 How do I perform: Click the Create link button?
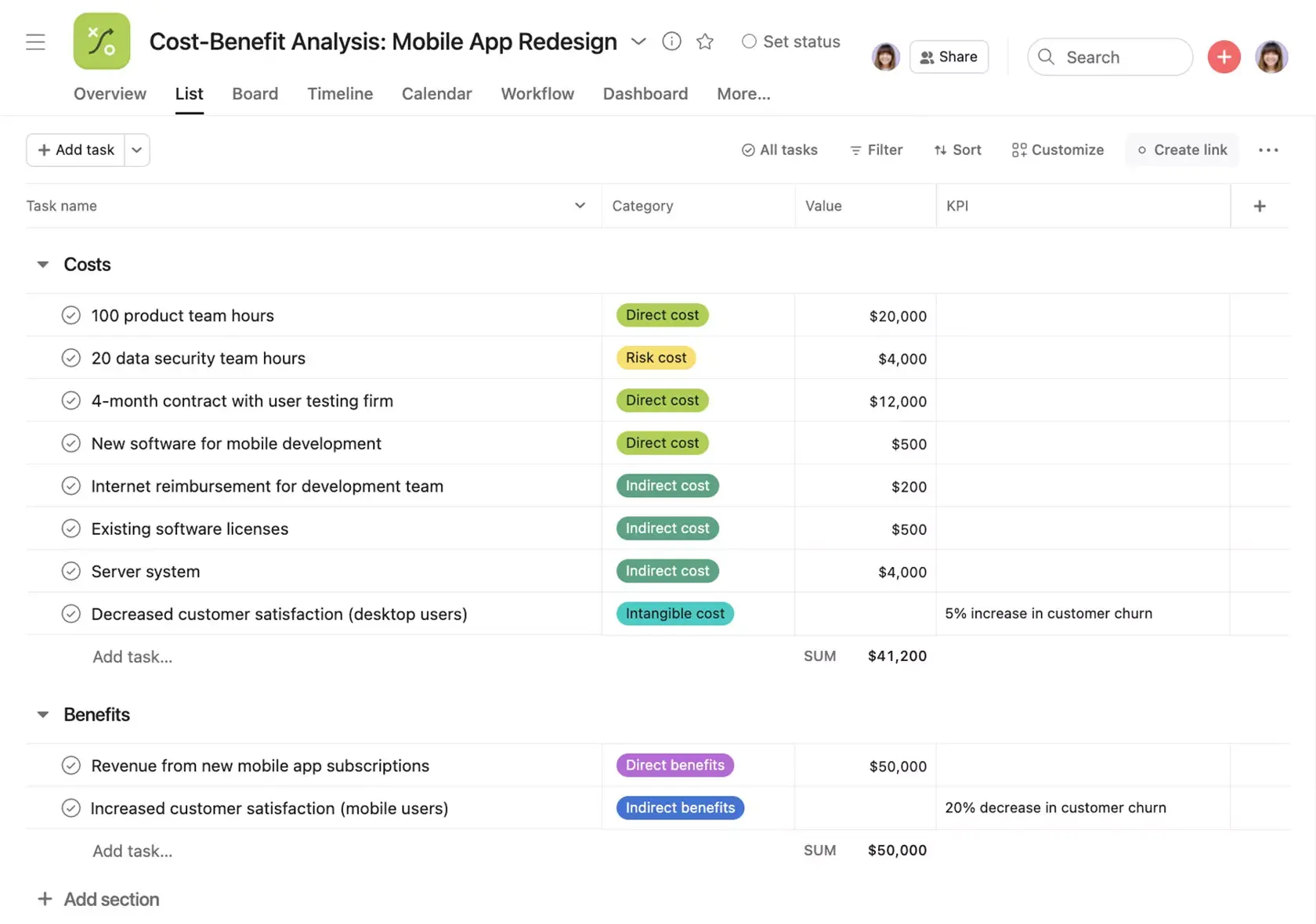click(x=1182, y=150)
